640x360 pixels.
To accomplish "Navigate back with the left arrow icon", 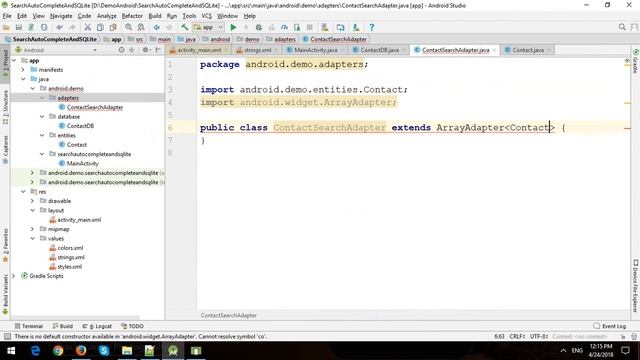I will click(156, 27).
